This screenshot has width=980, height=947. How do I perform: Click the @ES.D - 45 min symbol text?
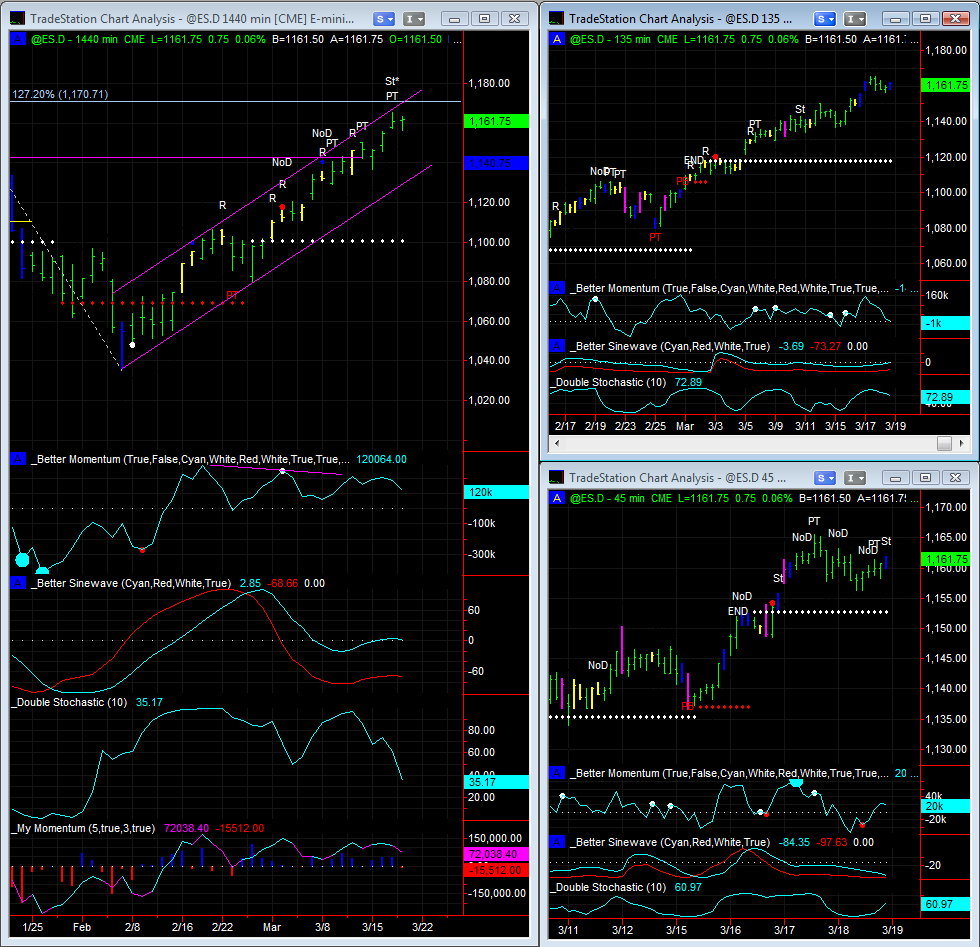[x=608, y=498]
